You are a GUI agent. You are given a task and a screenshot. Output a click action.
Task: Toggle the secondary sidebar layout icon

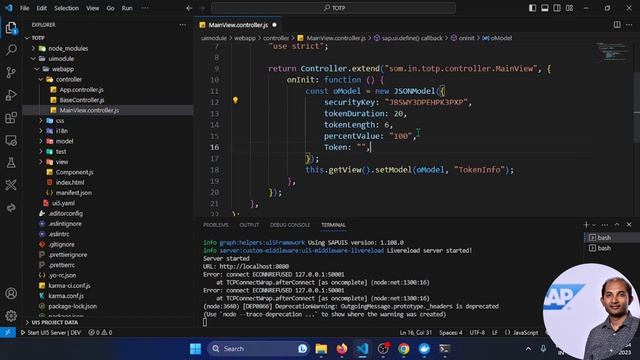click(557, 8)
